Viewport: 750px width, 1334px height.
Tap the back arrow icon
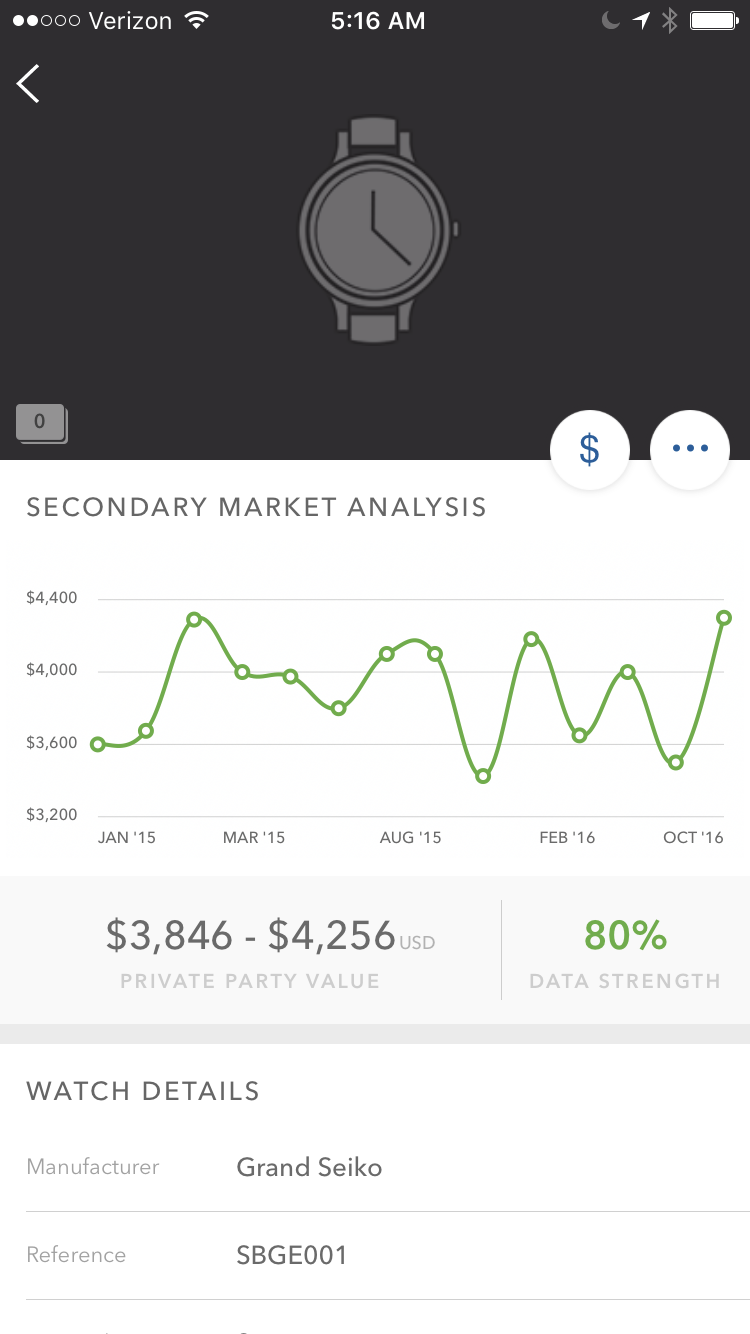pyautogui.click(x=29, y=83)
